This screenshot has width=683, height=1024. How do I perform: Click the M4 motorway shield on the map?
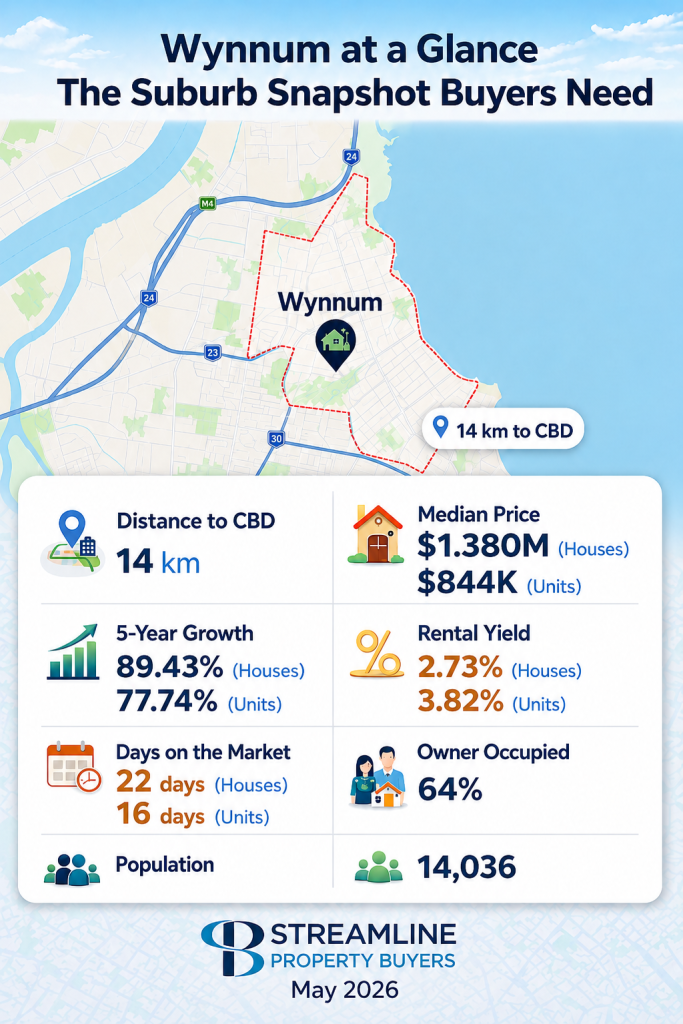click(208, 204)
